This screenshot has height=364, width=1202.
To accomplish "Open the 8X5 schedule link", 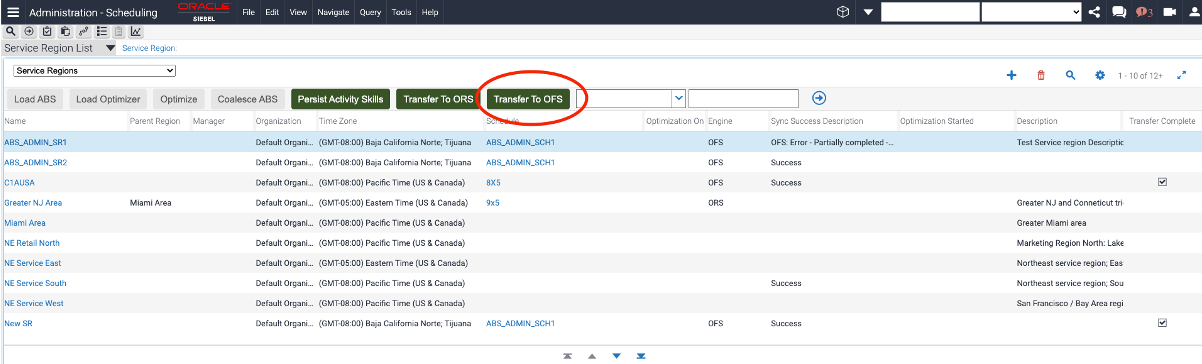I will click(x=493, y=183).
